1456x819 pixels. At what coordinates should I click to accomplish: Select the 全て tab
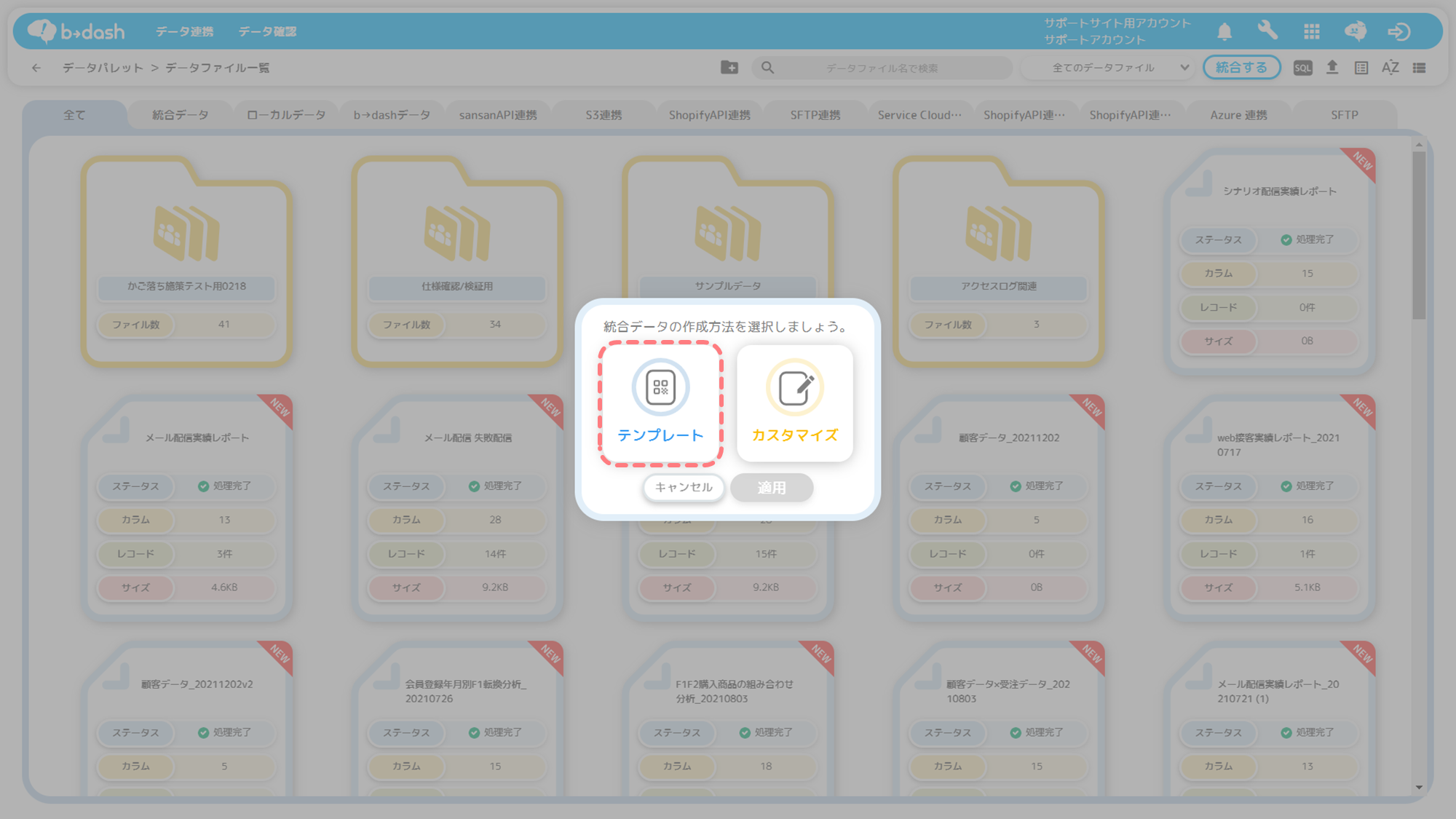tap(74, 115)
